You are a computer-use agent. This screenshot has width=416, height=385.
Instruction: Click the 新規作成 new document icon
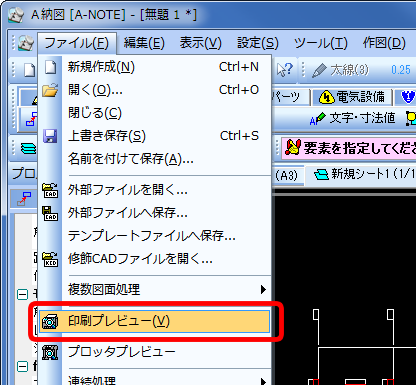point(51,67)
